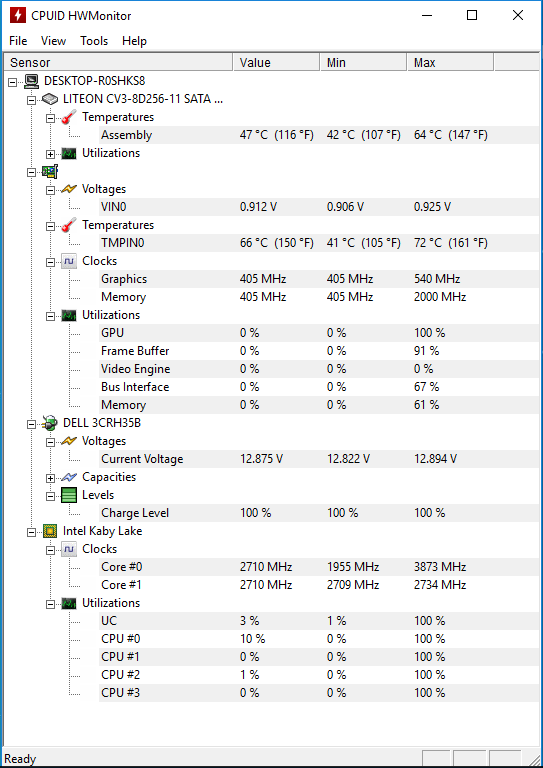The width and height of the screenshot is (543, 768).
Task: Click the Capacities chart icon
Action: pos(69,477)
